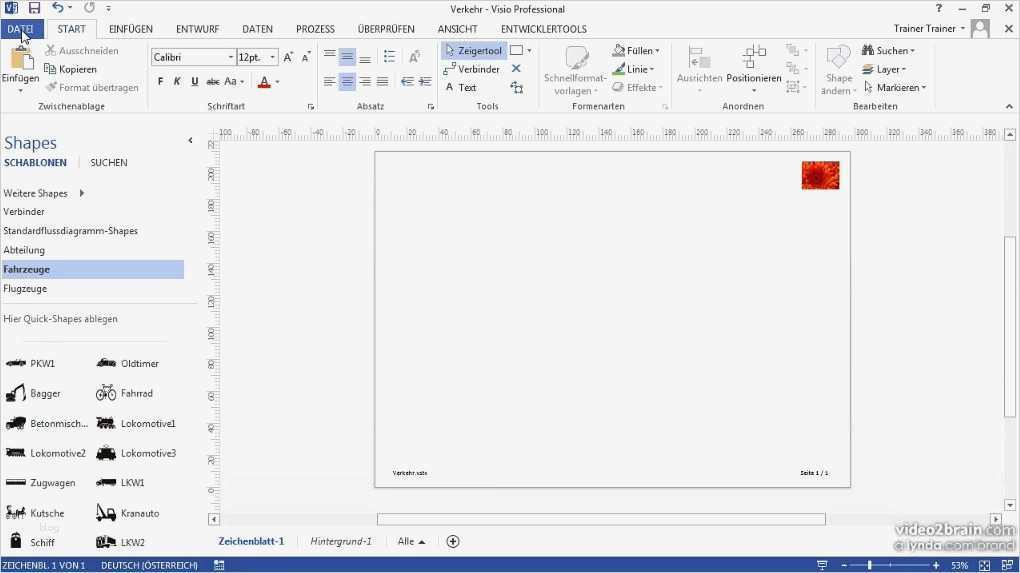Open the Layer dropdown
The image size is (1020, 573).
[883, 69]
